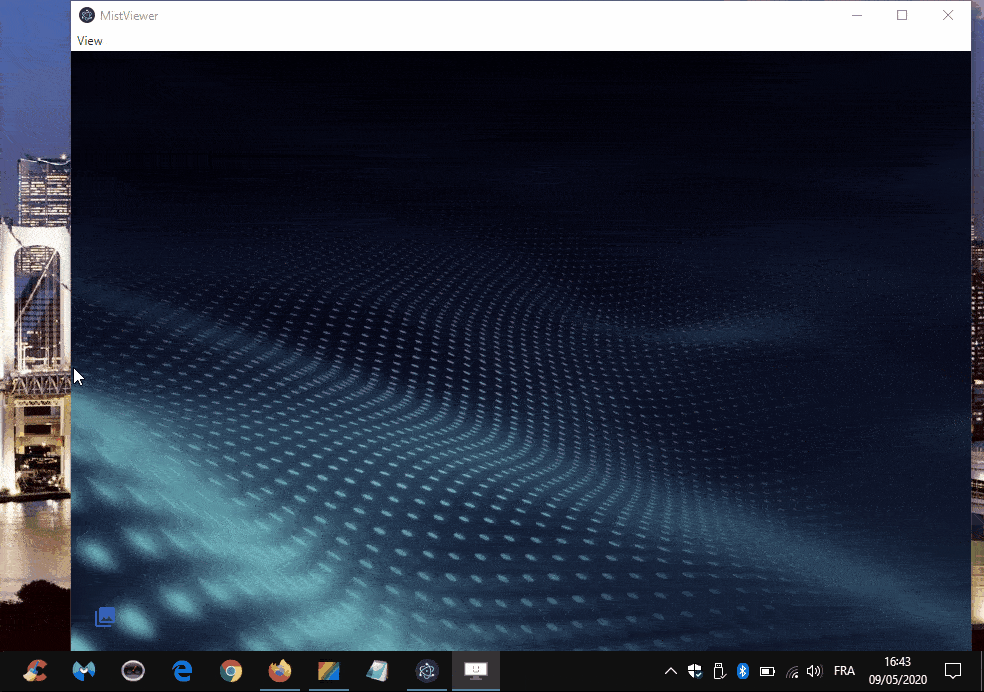Open Windows Security shield tray icon
Viewport: 984px width, 692px height.
[x=695, y=671]
